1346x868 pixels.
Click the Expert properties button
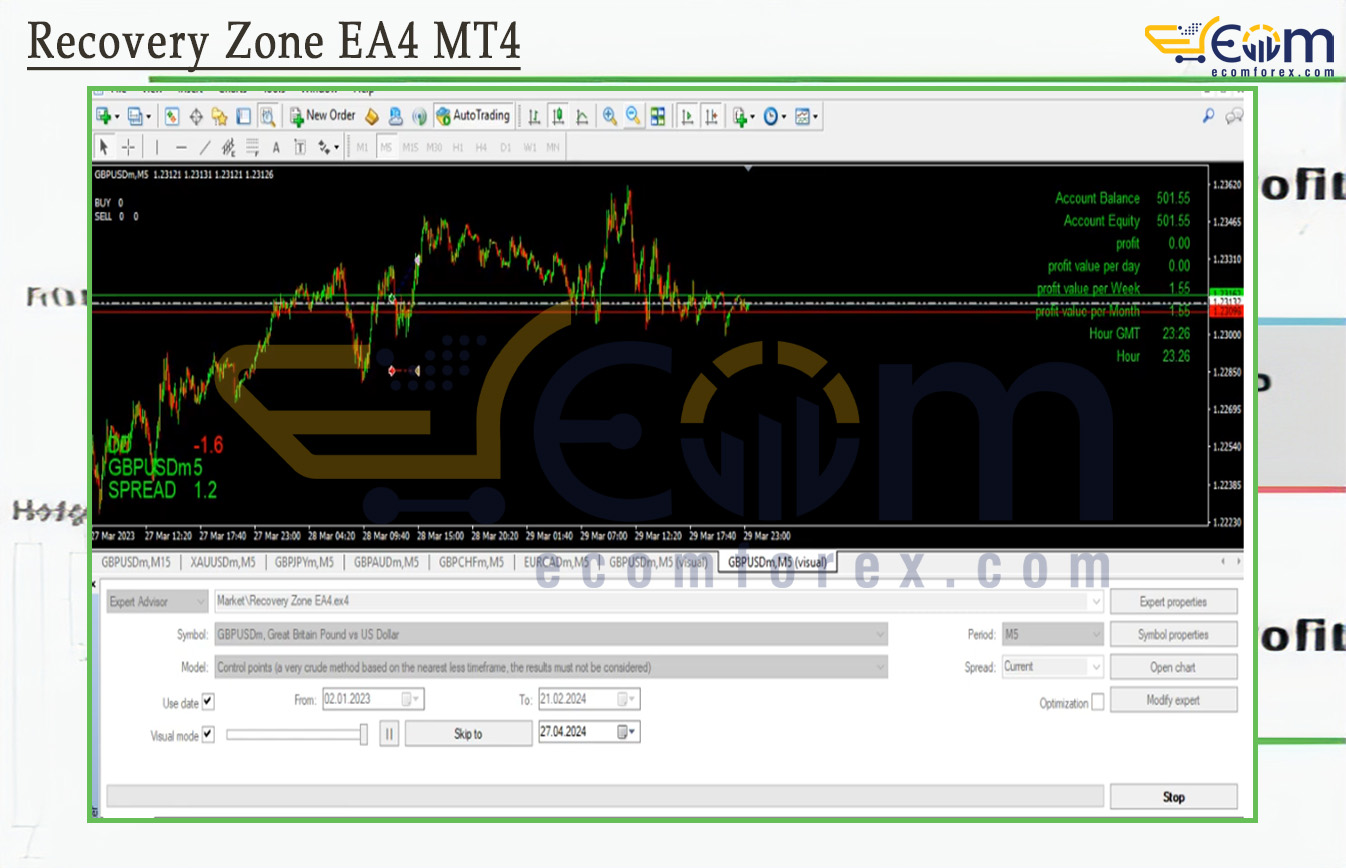tap(1173, 602)
